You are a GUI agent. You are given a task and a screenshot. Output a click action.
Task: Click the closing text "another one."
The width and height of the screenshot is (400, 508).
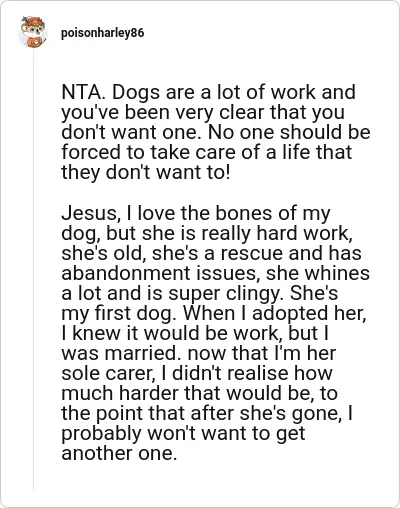point(119,453)
